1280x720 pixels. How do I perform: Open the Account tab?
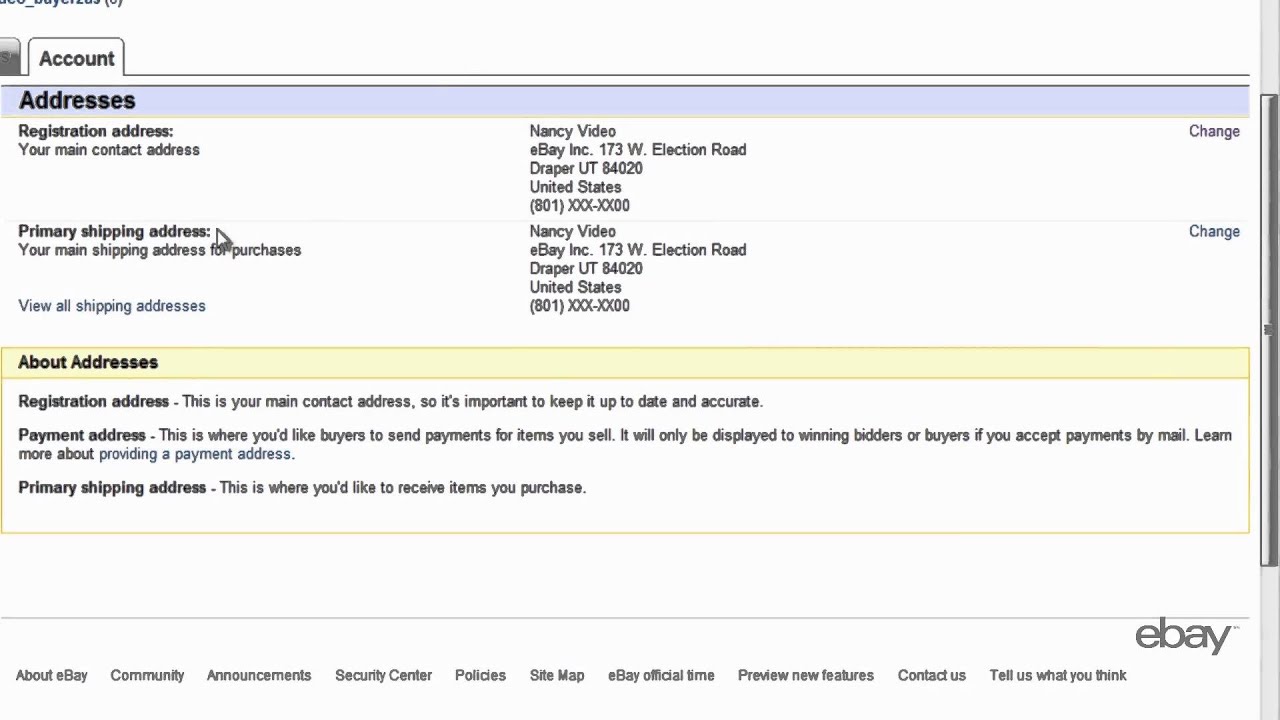pyautogui.click(x=76, y=58)
